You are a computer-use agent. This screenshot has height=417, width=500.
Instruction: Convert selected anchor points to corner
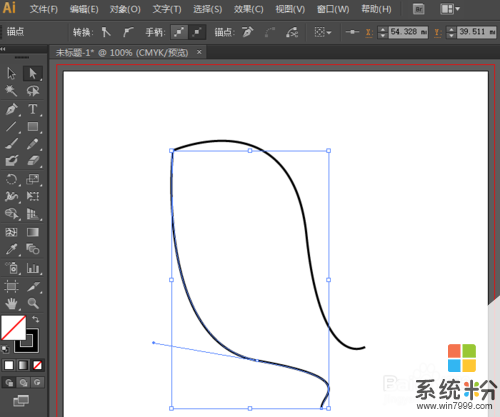click(x=106, y=32)
